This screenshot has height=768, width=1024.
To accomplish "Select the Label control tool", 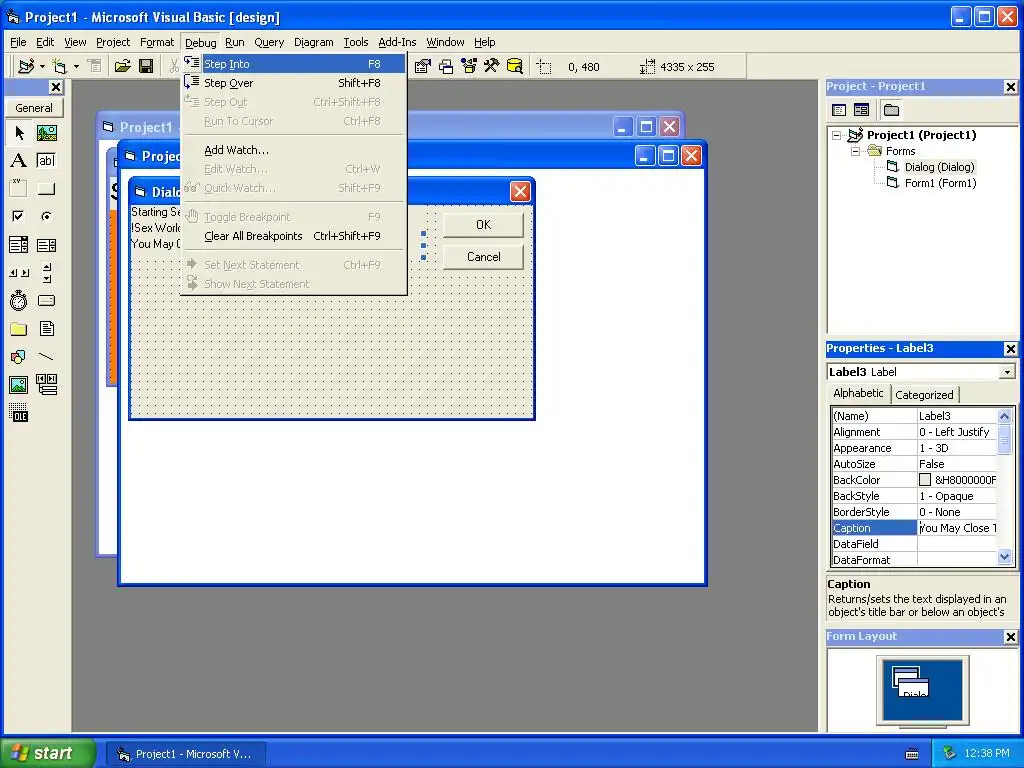I will (x=19, y=161).
